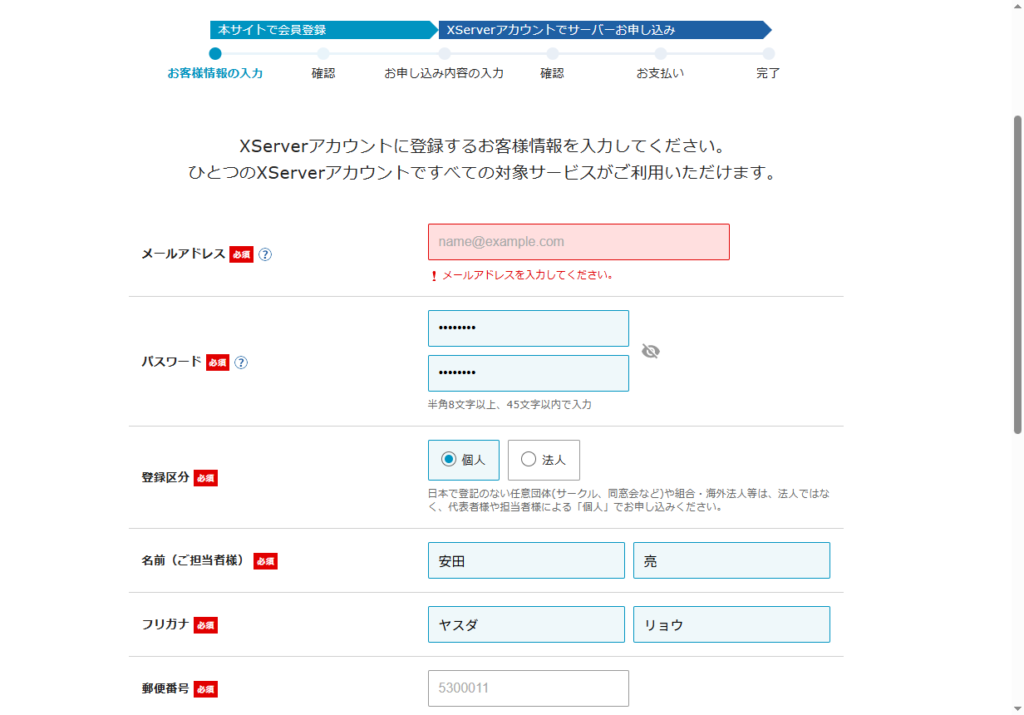
Task: Click the vertical page scrollbar thumb
Action: (x=1017, y=274)
